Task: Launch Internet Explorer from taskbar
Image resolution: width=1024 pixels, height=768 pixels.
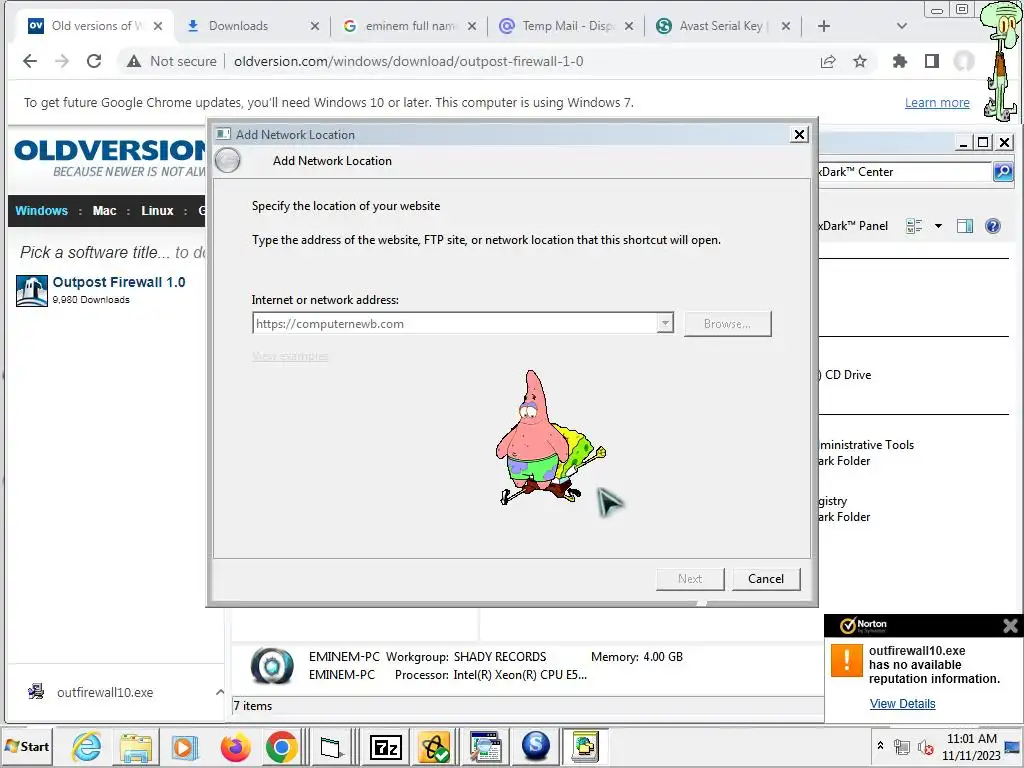Action: pyautogui.click(x=87, y=746)
